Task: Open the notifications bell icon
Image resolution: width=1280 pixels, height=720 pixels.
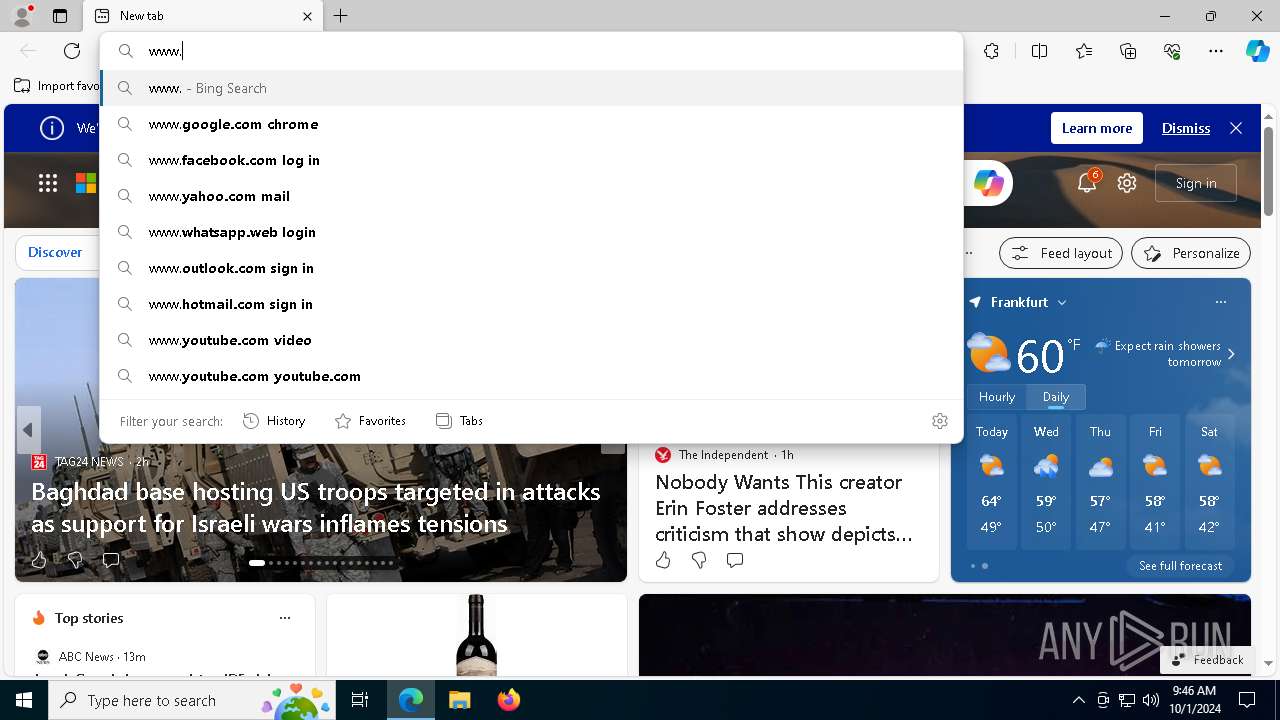Action: click(1087, 183)
